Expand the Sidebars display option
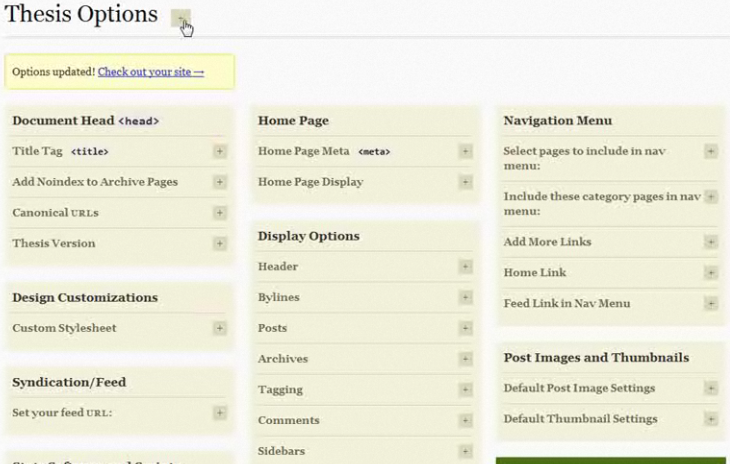The image size is (730, 464). [465, 451]
